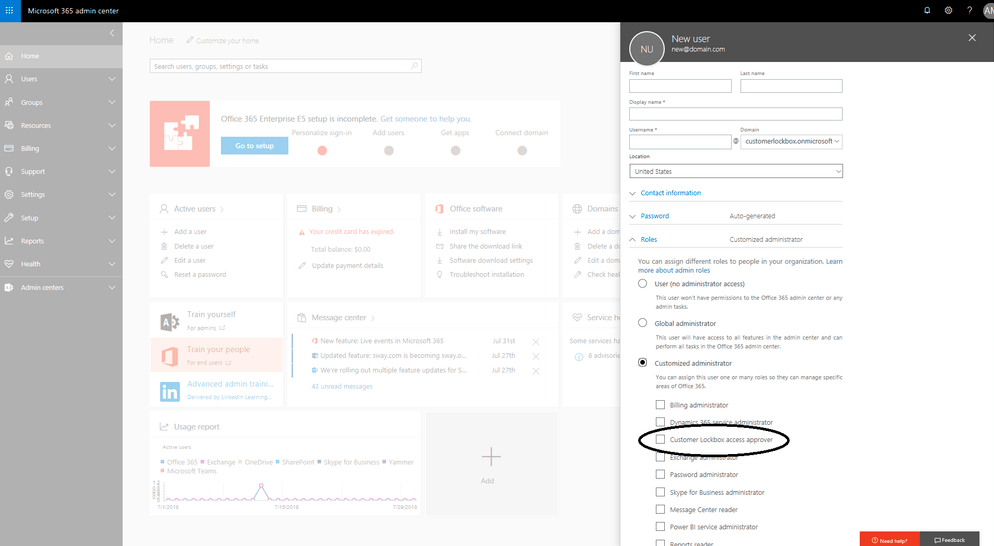The height and width of the screenshot is (546, 994).
Task: Tick the Password administrator checkbox
Action: [x=660, y=474]
